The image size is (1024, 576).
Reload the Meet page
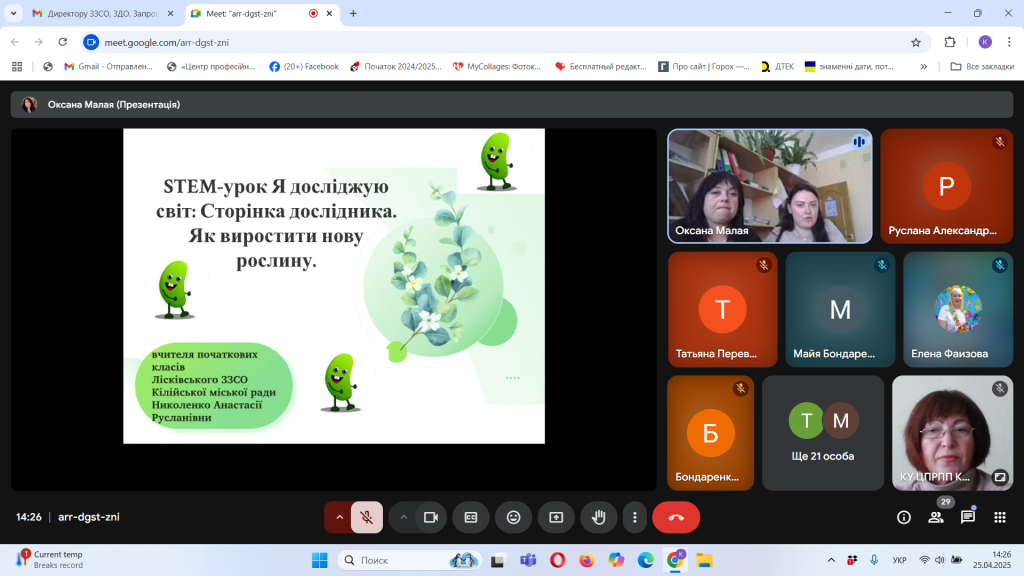point(63,42)
